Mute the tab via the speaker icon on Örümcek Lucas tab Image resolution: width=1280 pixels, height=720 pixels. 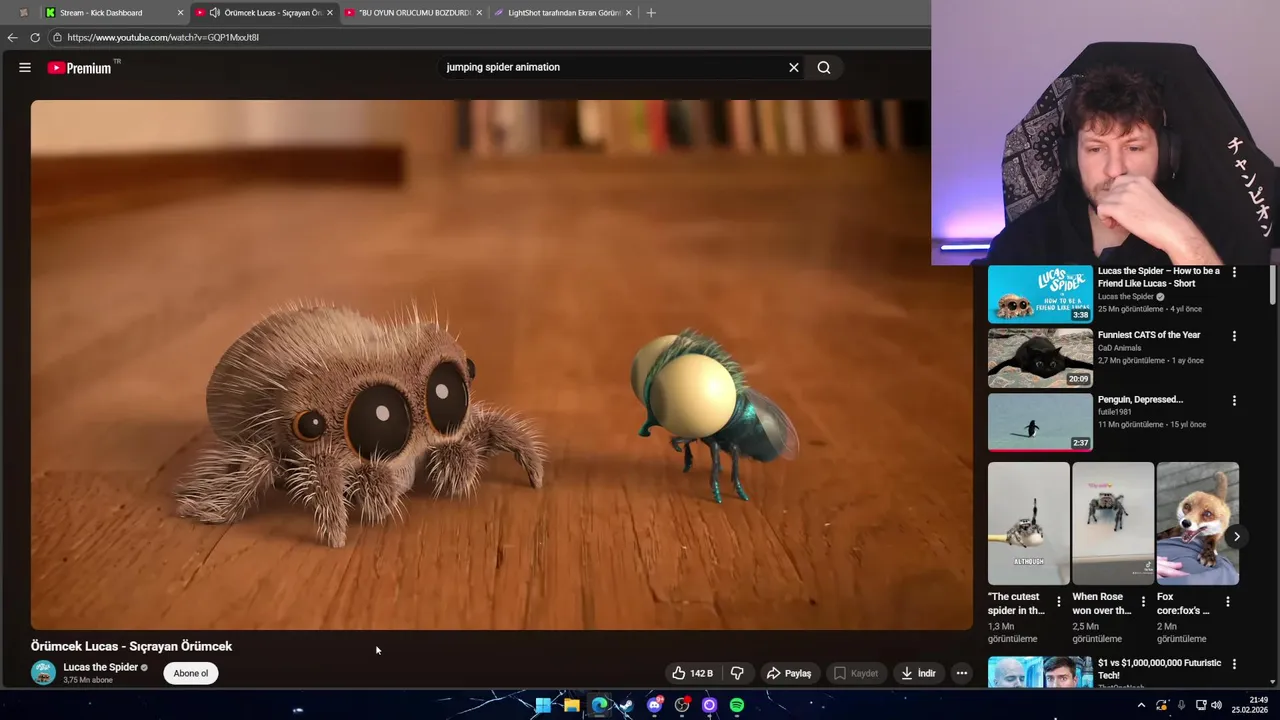(214, 13)
